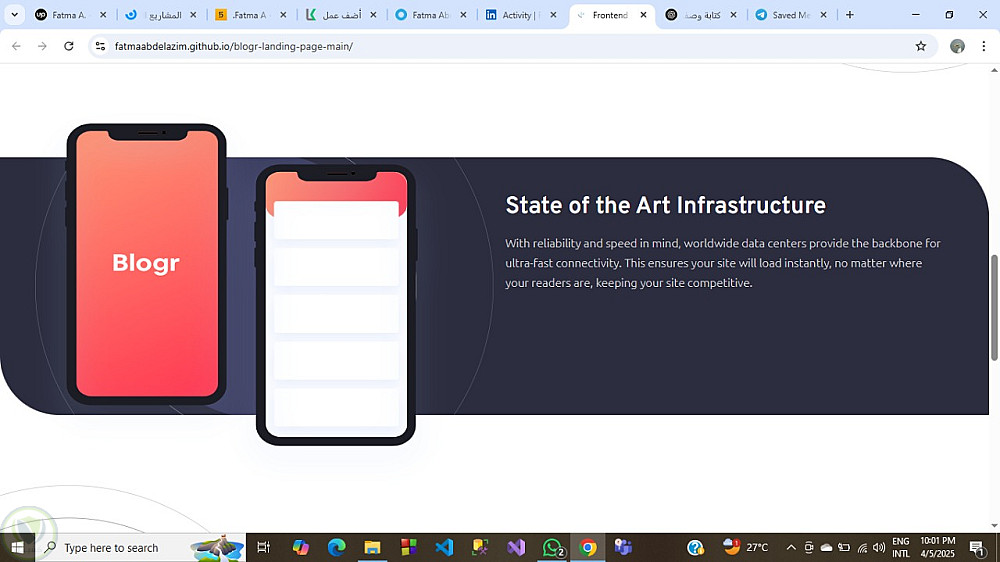Open Microsoft Teams from the taskbar
The image size is (1000, 562).
pyautogui.click(x=623, y=547)
